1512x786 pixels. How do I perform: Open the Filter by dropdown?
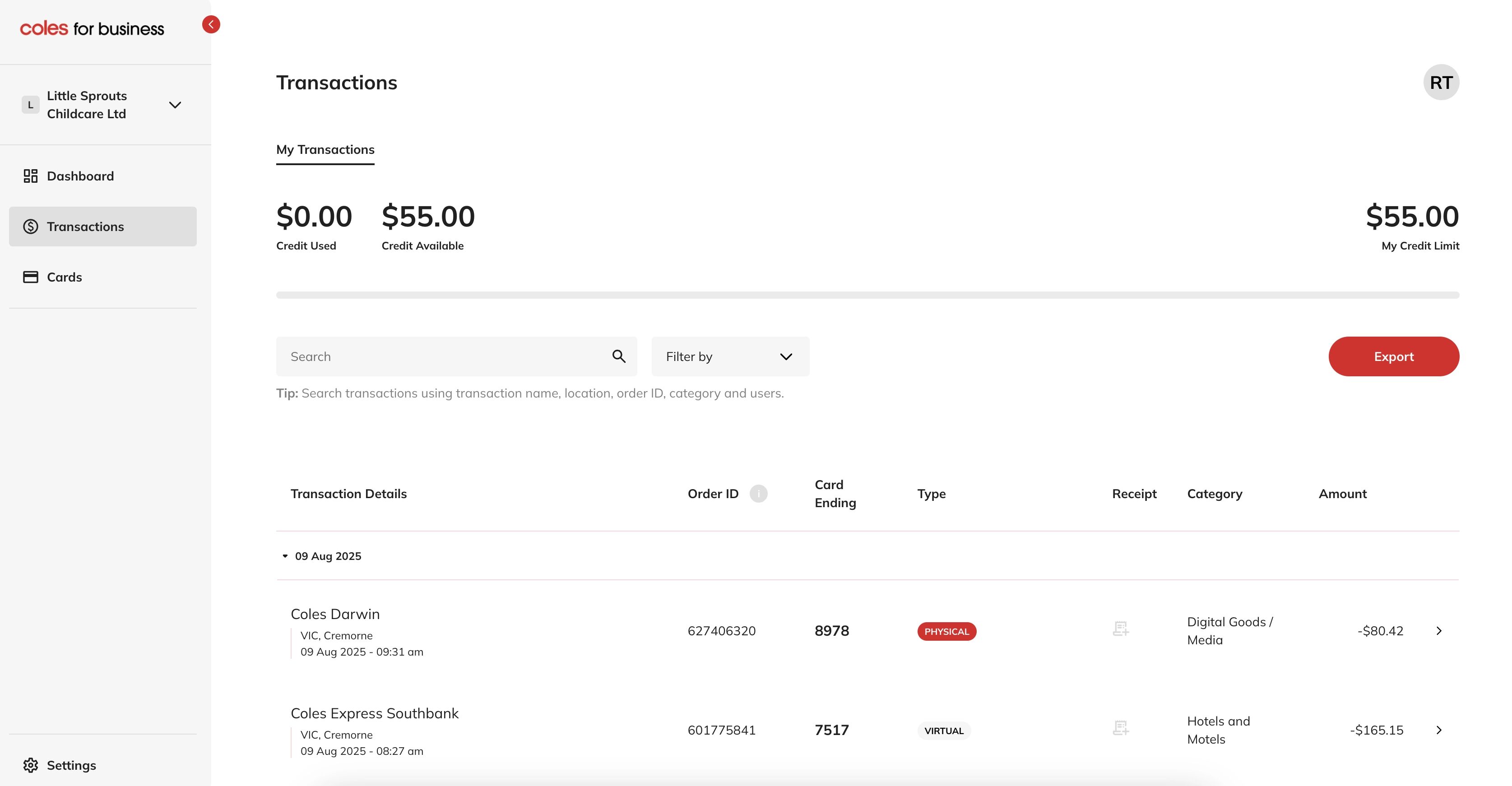click(730, 356)
